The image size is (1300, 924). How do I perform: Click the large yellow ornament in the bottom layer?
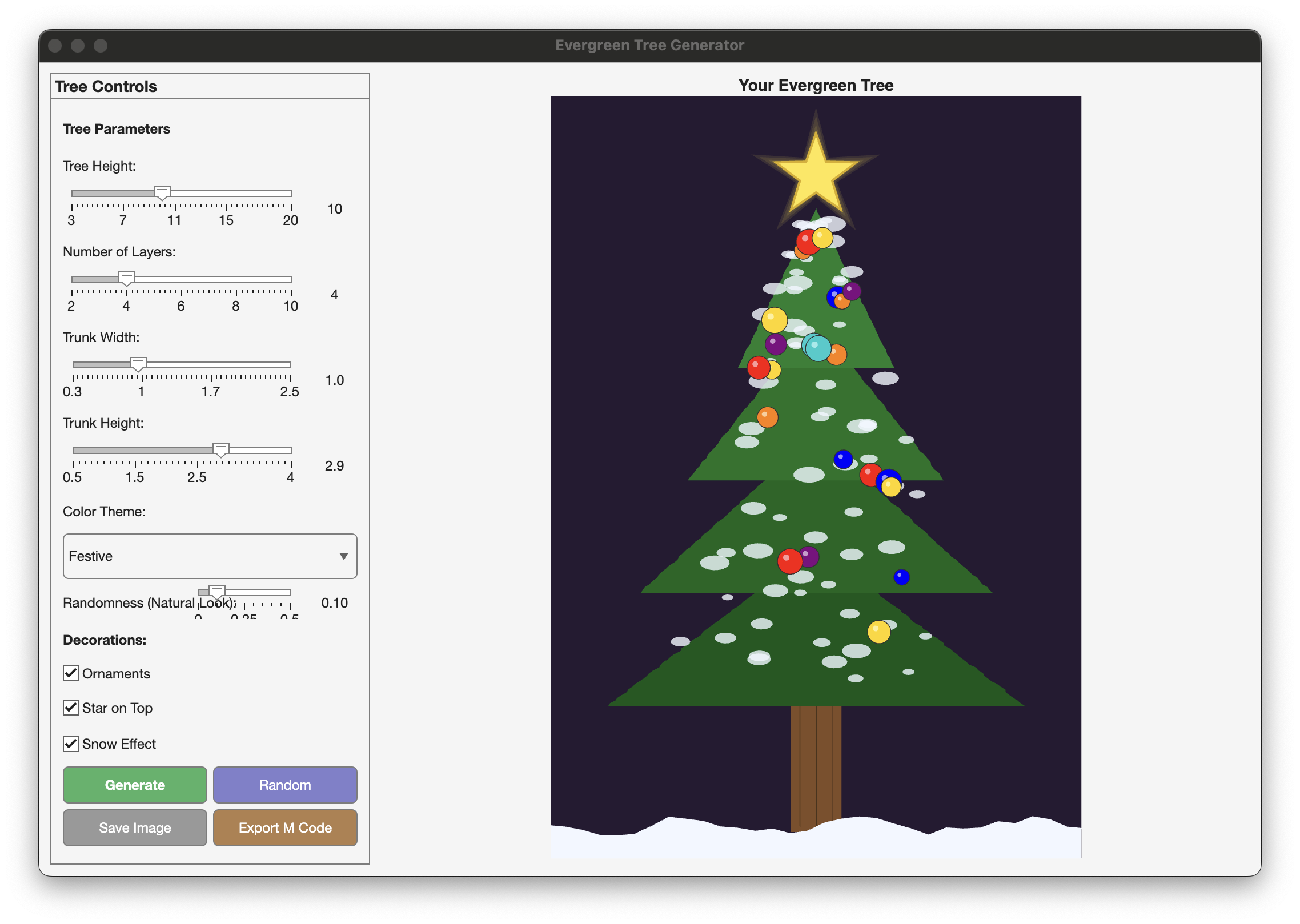(x=878, y=632)
